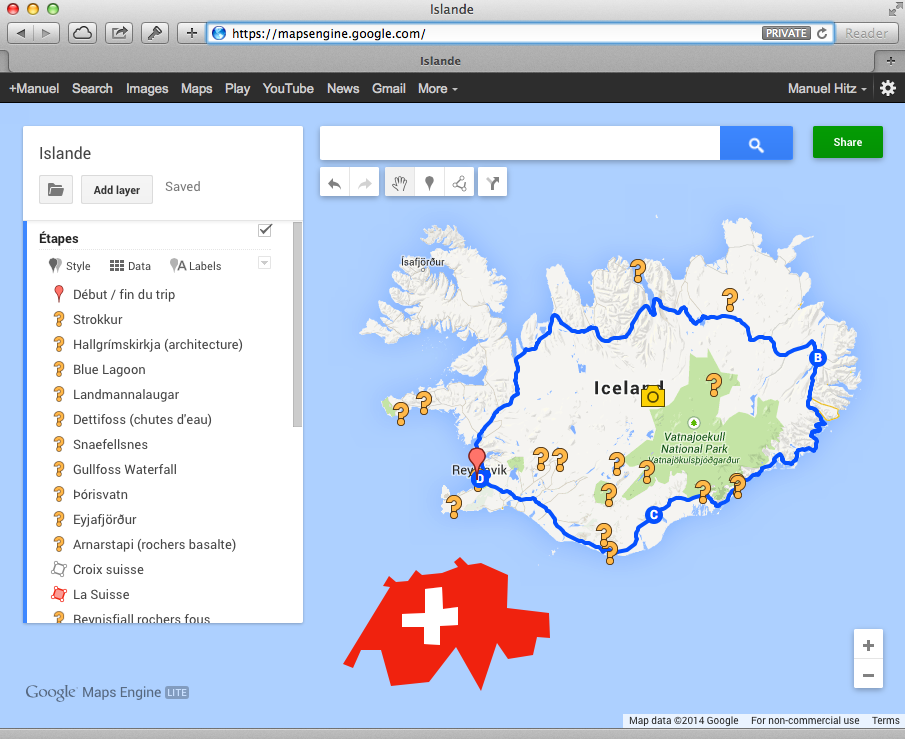Open the Style layer option
The width and height of the screenshot is (905, 739).
click(x=70, y=266)
